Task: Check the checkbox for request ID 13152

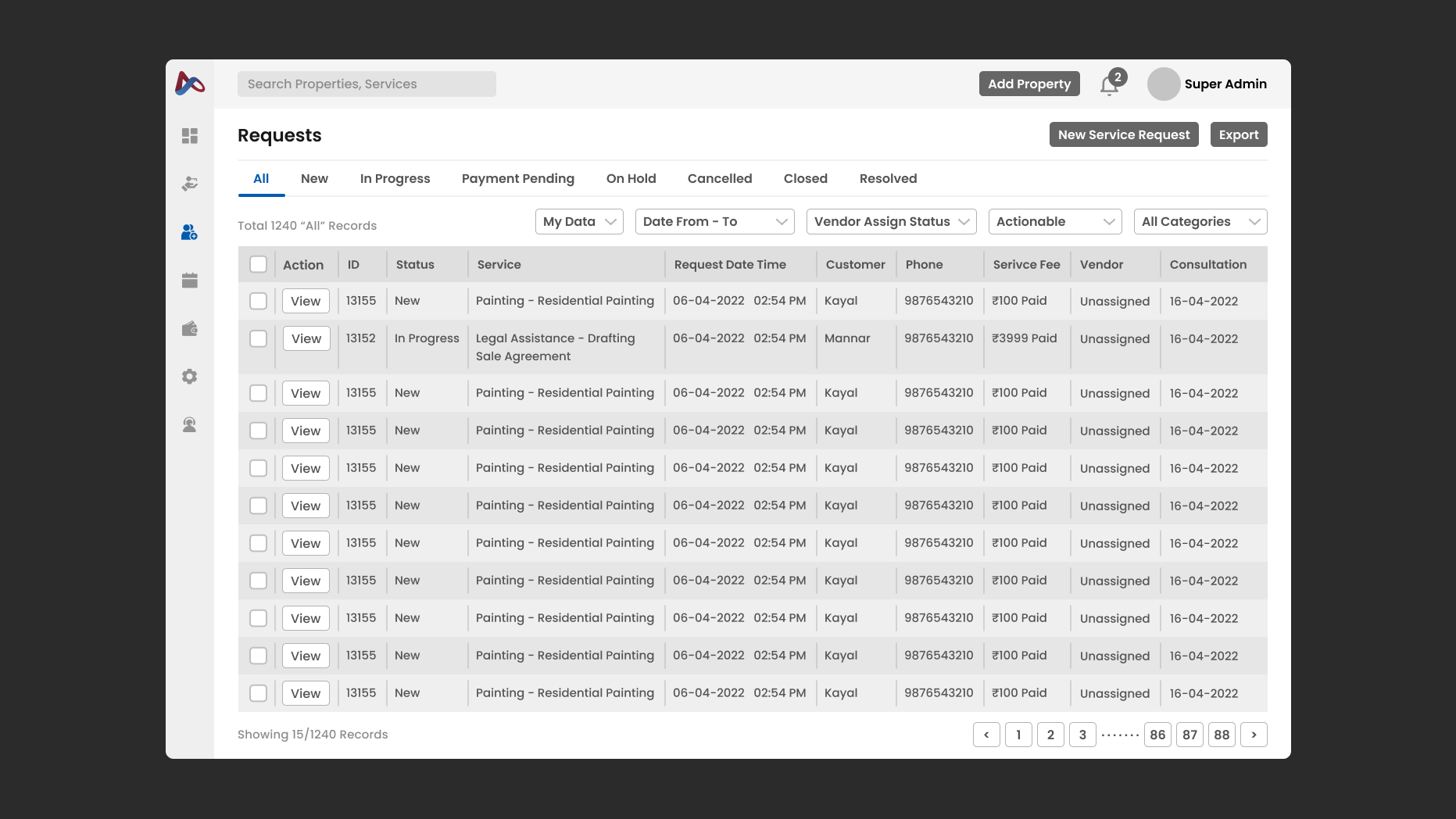Action: pos(258,338)
